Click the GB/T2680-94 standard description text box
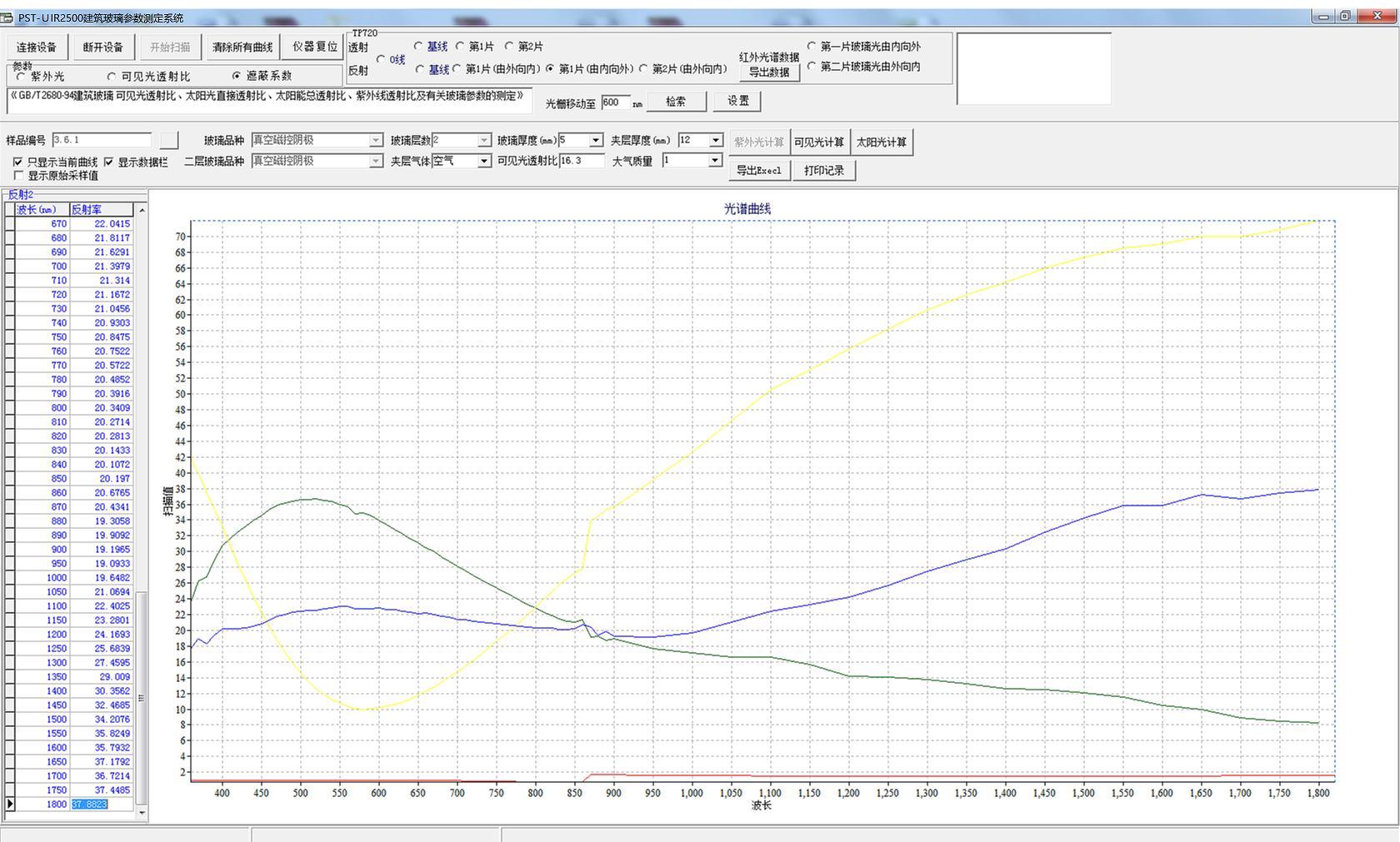1400x842 pixels. click(269, 101)
